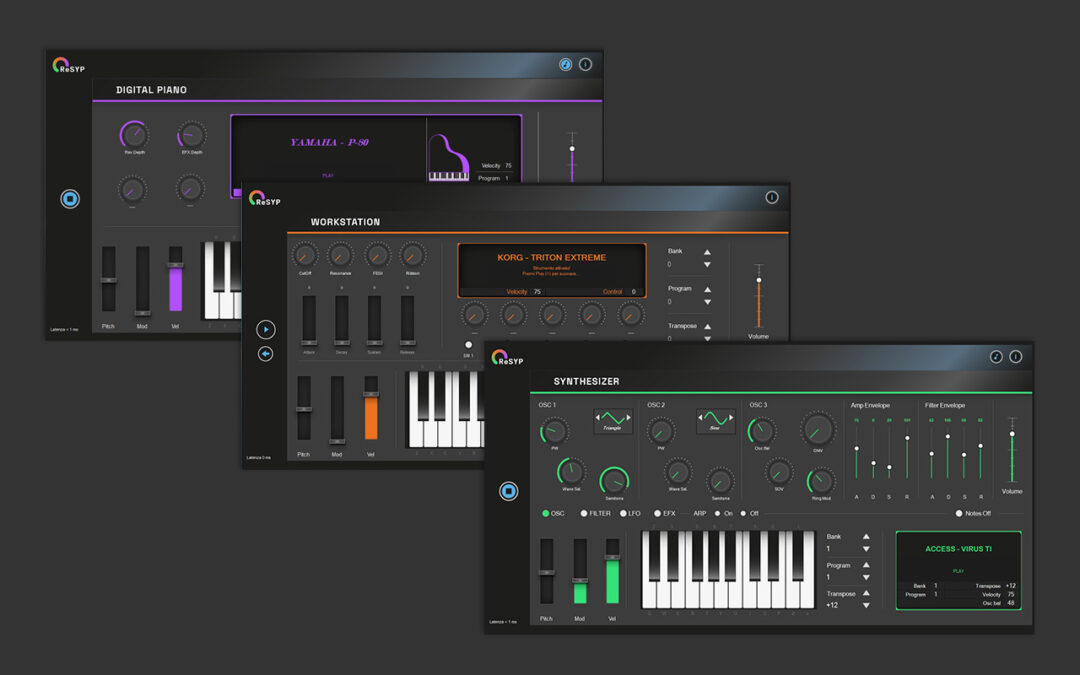The image size is (1080, 675).
Task: Click the orange Vel slider in Workstation
Action: (x=371, y=408)
